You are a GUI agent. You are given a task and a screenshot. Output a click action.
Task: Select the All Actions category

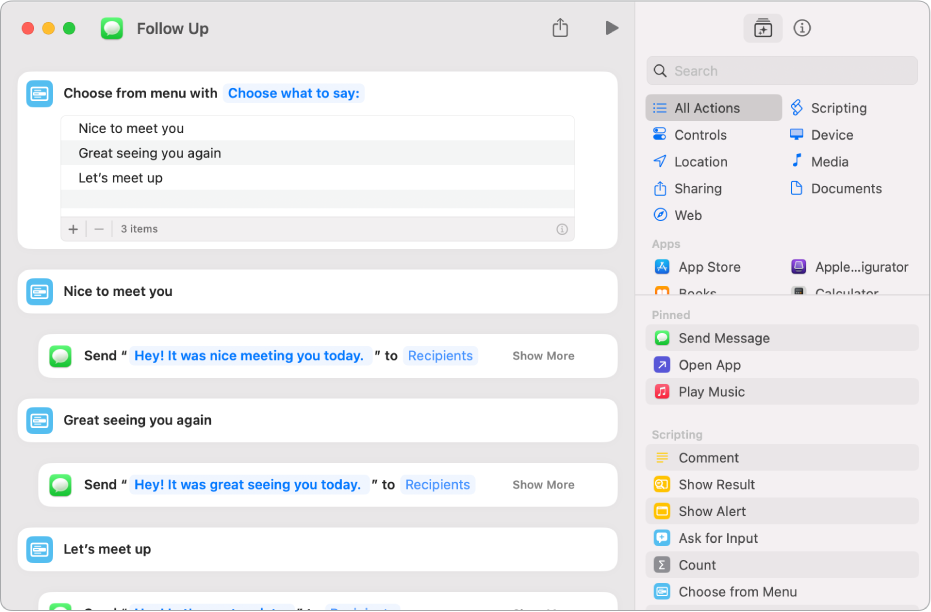tap(713, 108)
